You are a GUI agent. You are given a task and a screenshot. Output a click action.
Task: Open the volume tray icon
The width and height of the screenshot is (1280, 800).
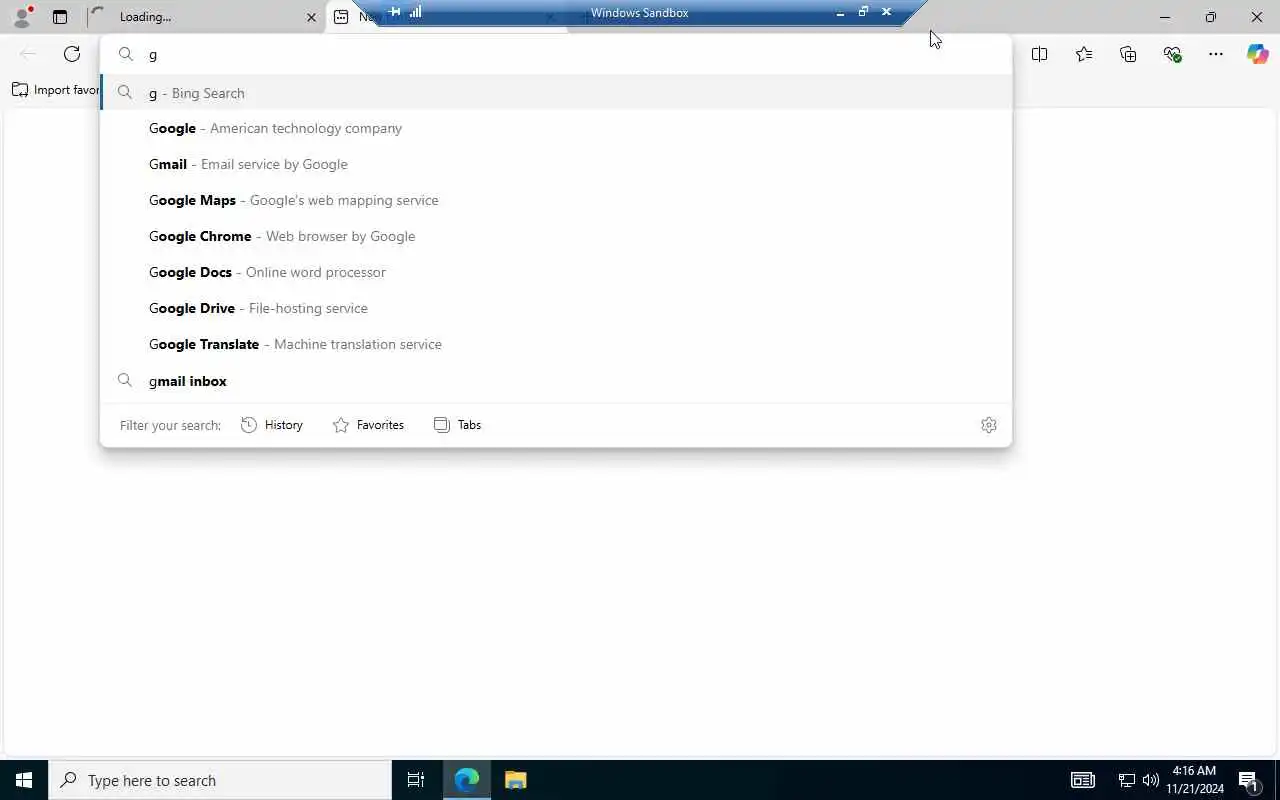[x=1150, y=780]
